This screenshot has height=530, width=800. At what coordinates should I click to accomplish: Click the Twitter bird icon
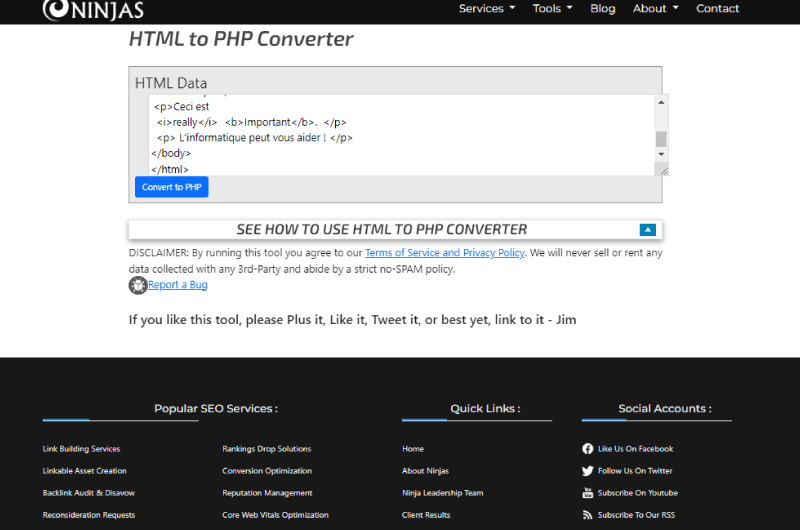588,470
